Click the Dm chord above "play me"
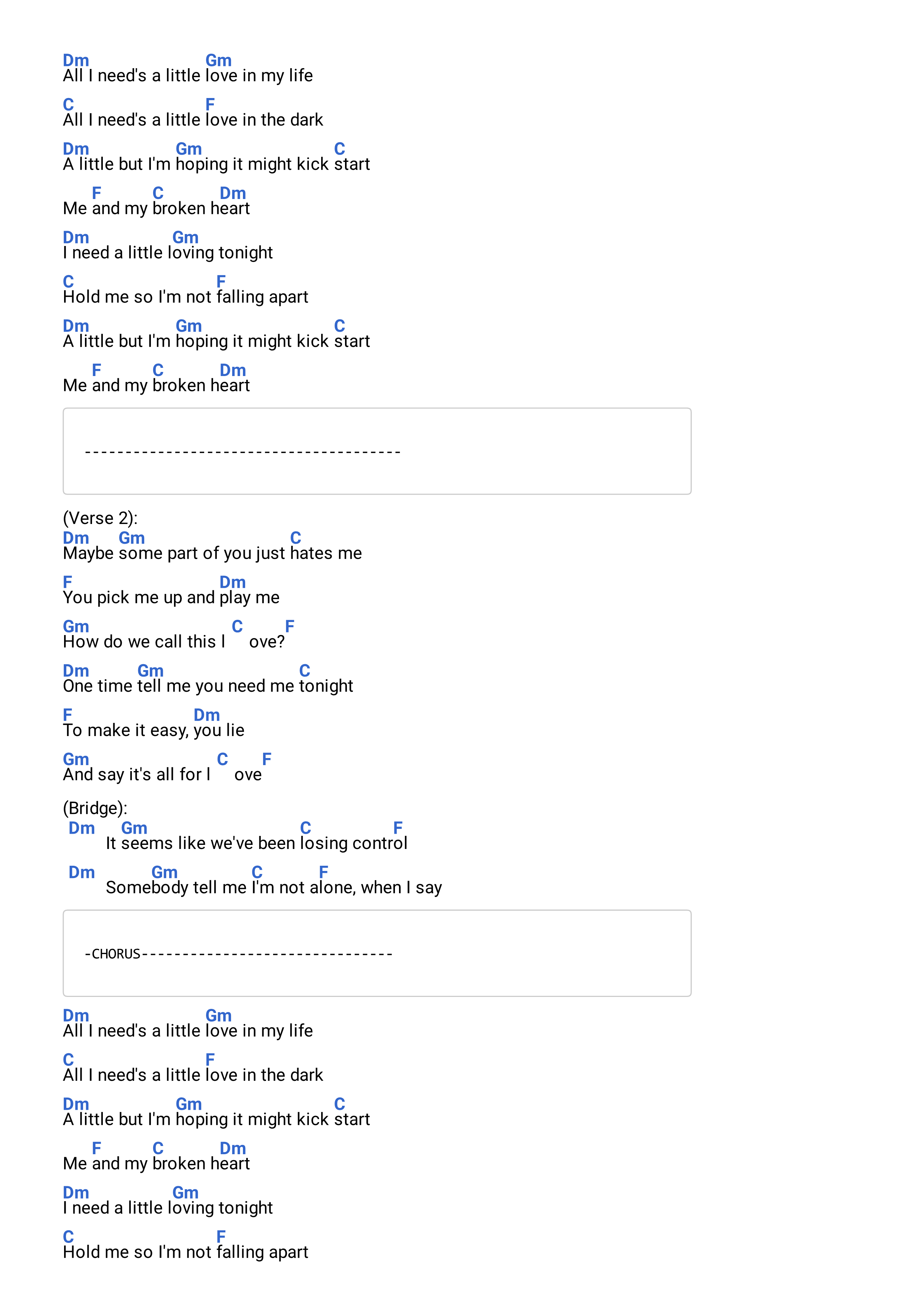Viewport: 924px width, 1307px height. point(233,583)
